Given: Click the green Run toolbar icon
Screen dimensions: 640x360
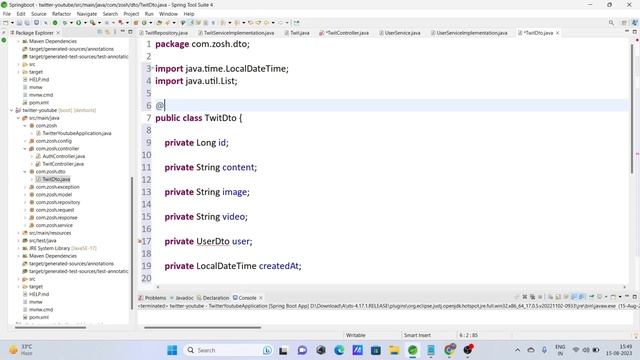Looking at the screenshot, I should pyautogui.click(x=78, y=23).
